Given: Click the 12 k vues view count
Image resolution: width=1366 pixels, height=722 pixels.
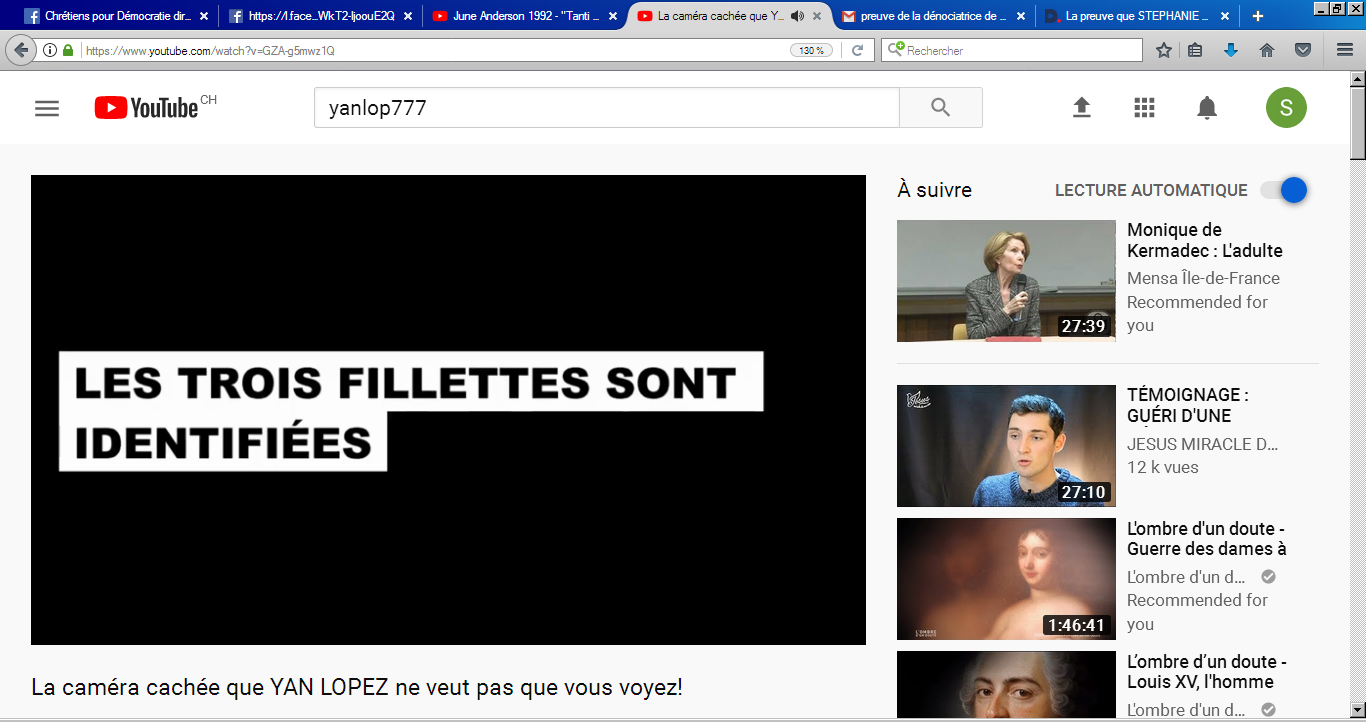Looking at the screenshot, I should click(x=1163, y=467).
